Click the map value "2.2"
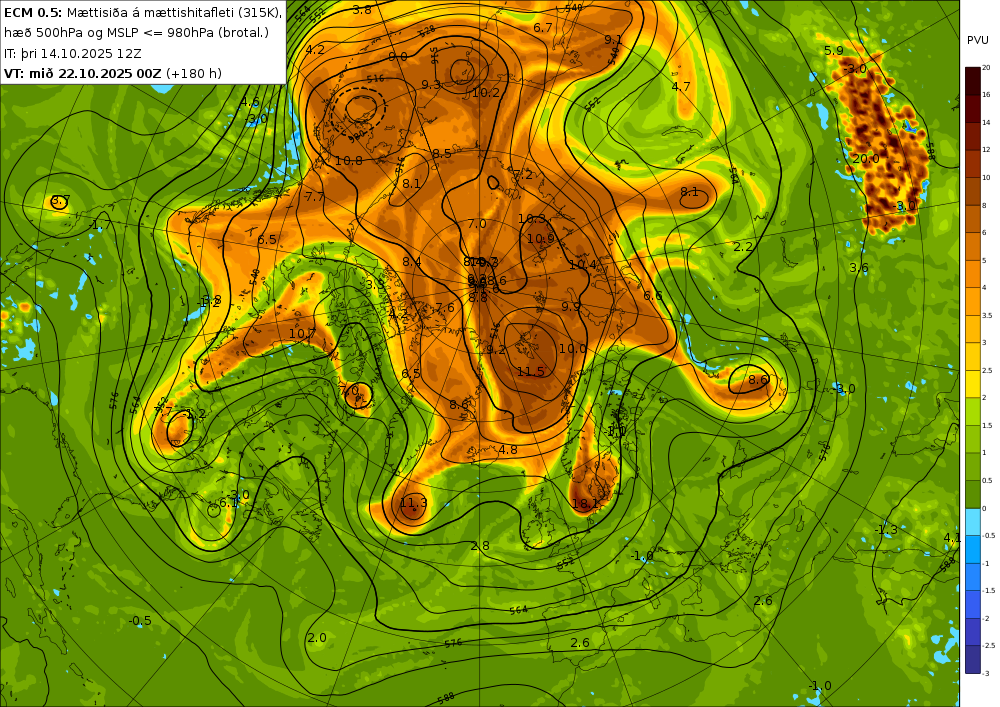The width and height of the screenshot is (1000, 707). 743,247
